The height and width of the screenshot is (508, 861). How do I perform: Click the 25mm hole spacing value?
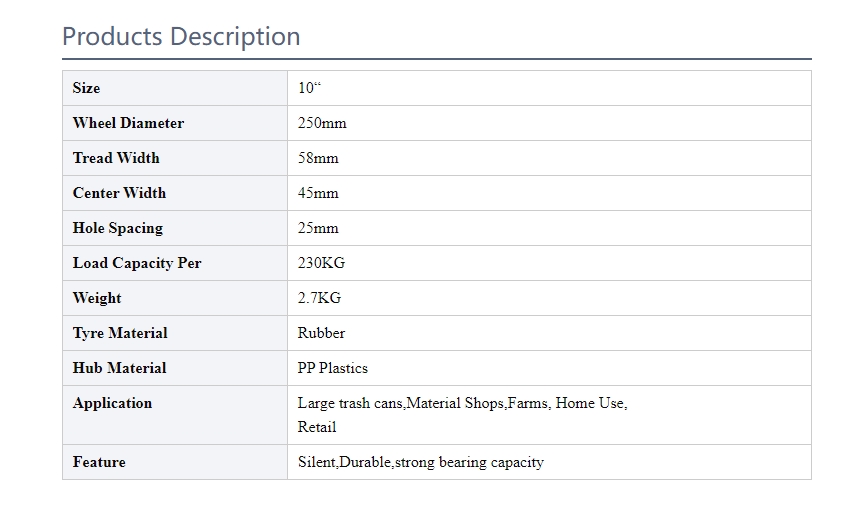click(318, 228)
